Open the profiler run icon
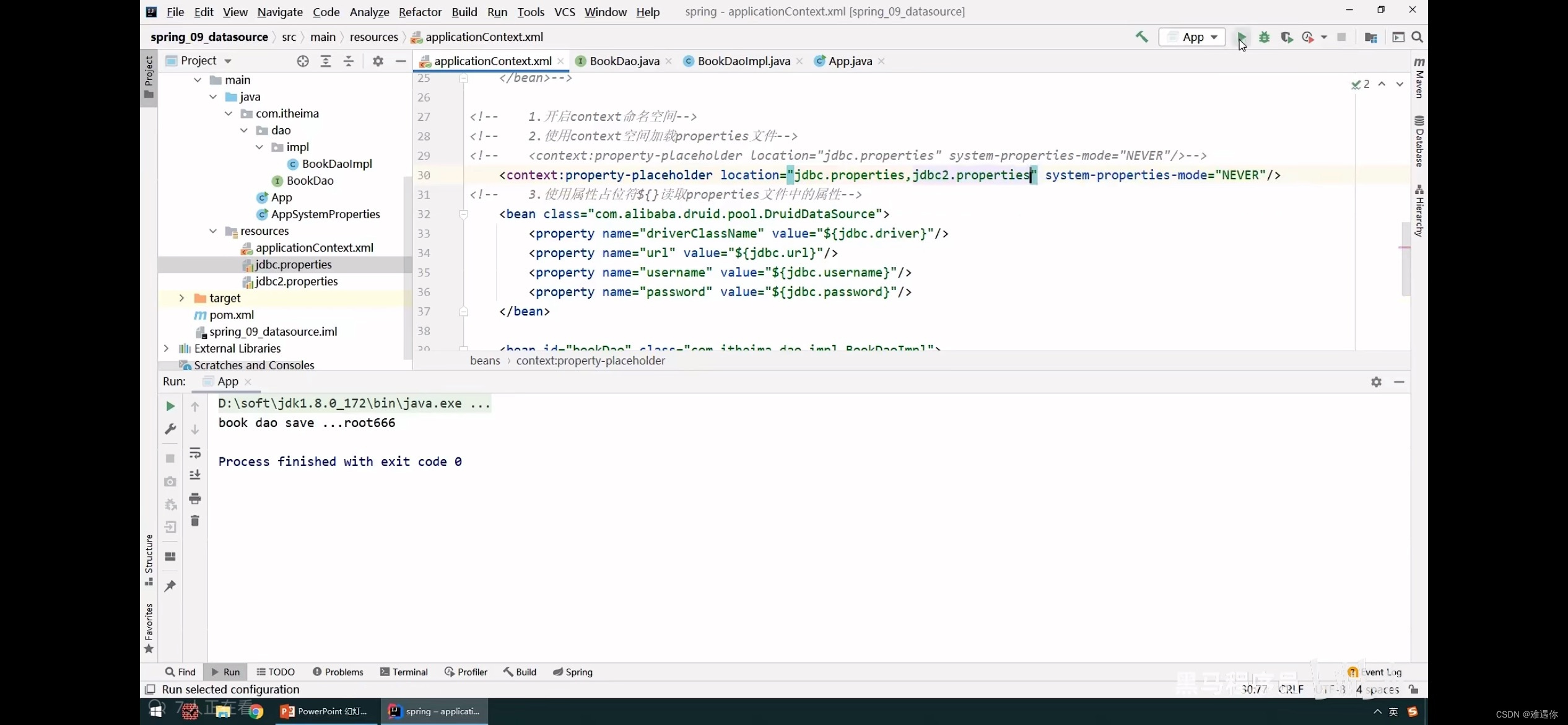The width and height of the screenshot is (1568, 725). [x=1308, y=37]
